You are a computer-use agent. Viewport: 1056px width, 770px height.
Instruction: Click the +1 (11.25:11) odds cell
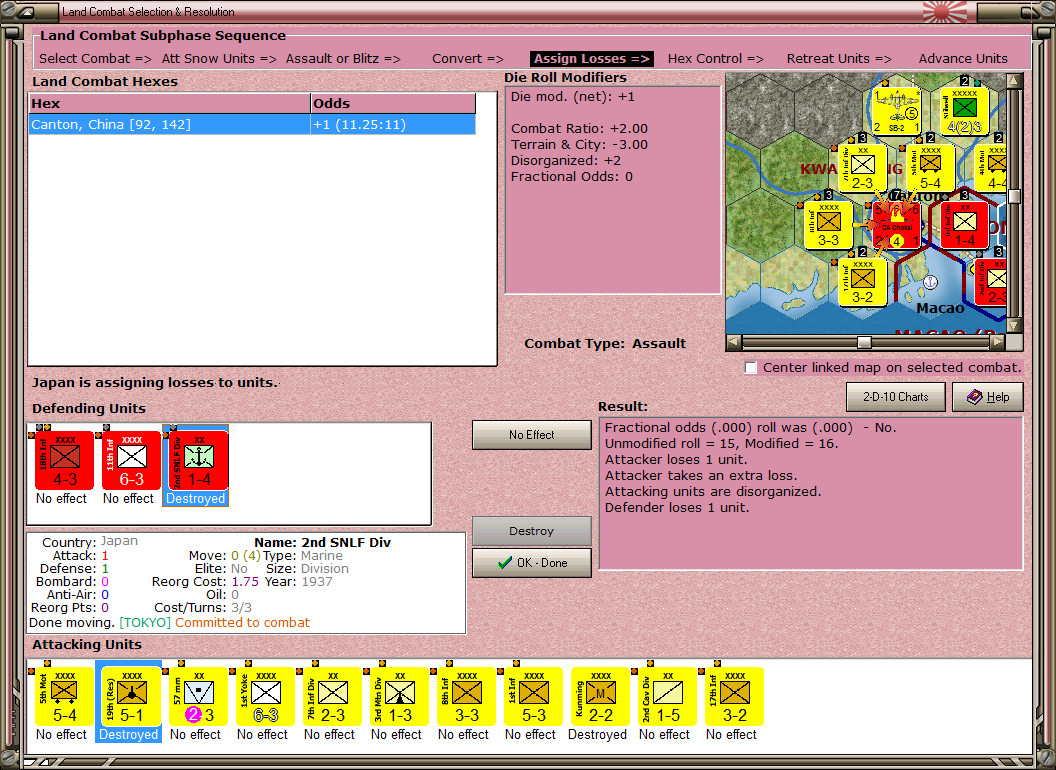pos(393,125)
